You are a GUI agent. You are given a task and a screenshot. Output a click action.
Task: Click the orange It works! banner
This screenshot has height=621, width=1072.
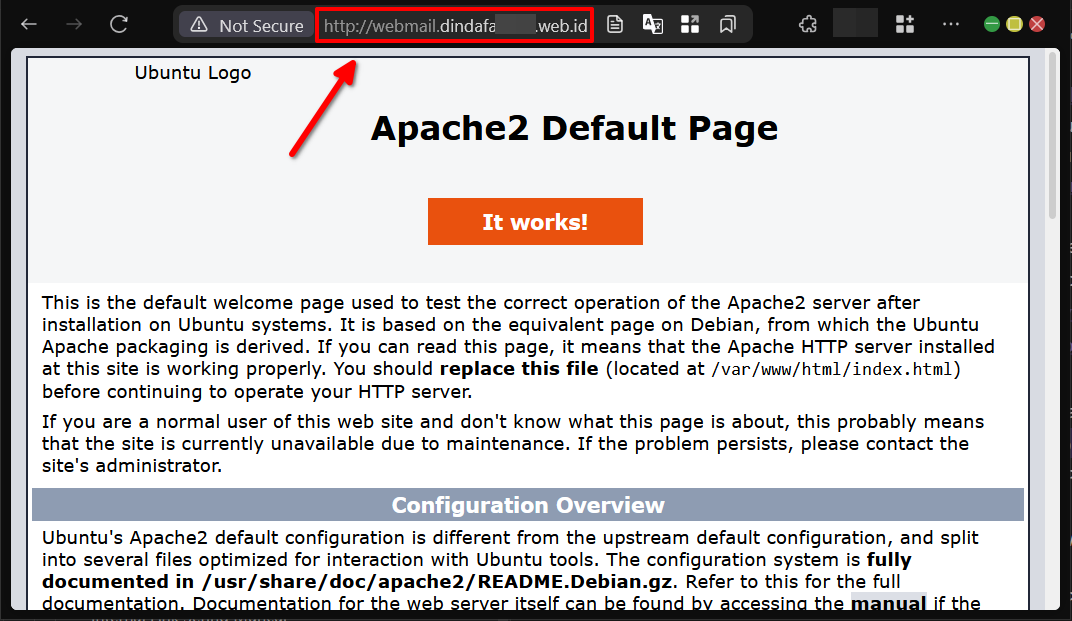pyautogui.click(x=535, y=222)
